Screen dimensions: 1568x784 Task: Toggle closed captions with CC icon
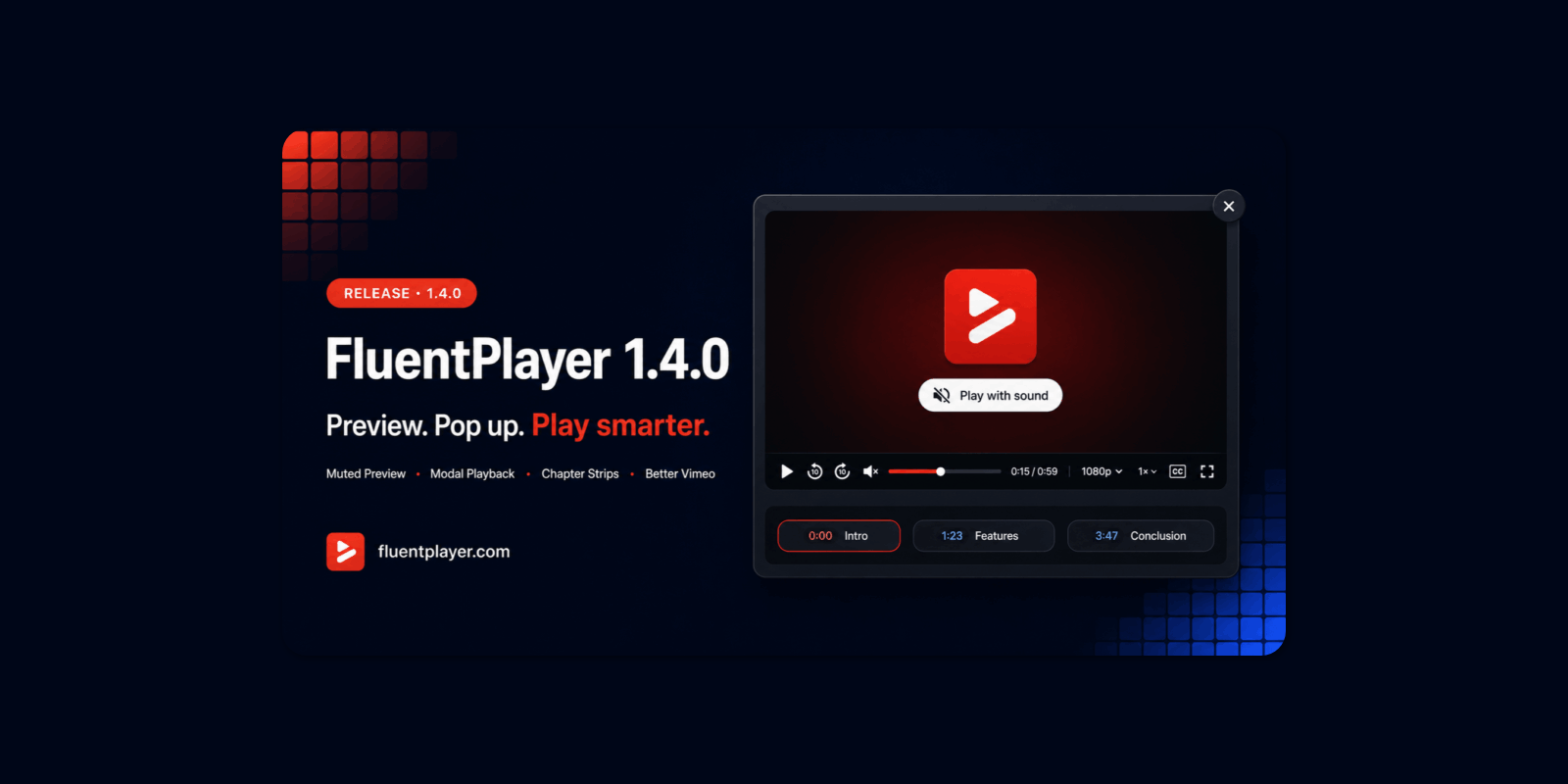pos(1178,471)
